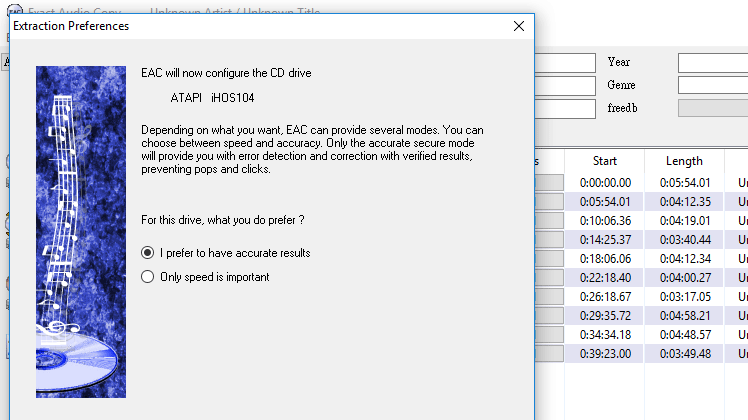Click length value 0:05:54.01
Screen dimensions: 748x420
click(685, 183)
